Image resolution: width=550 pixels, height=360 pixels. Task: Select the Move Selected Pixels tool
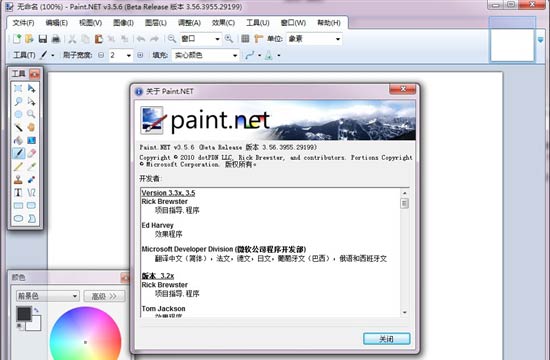pos(32,88)
